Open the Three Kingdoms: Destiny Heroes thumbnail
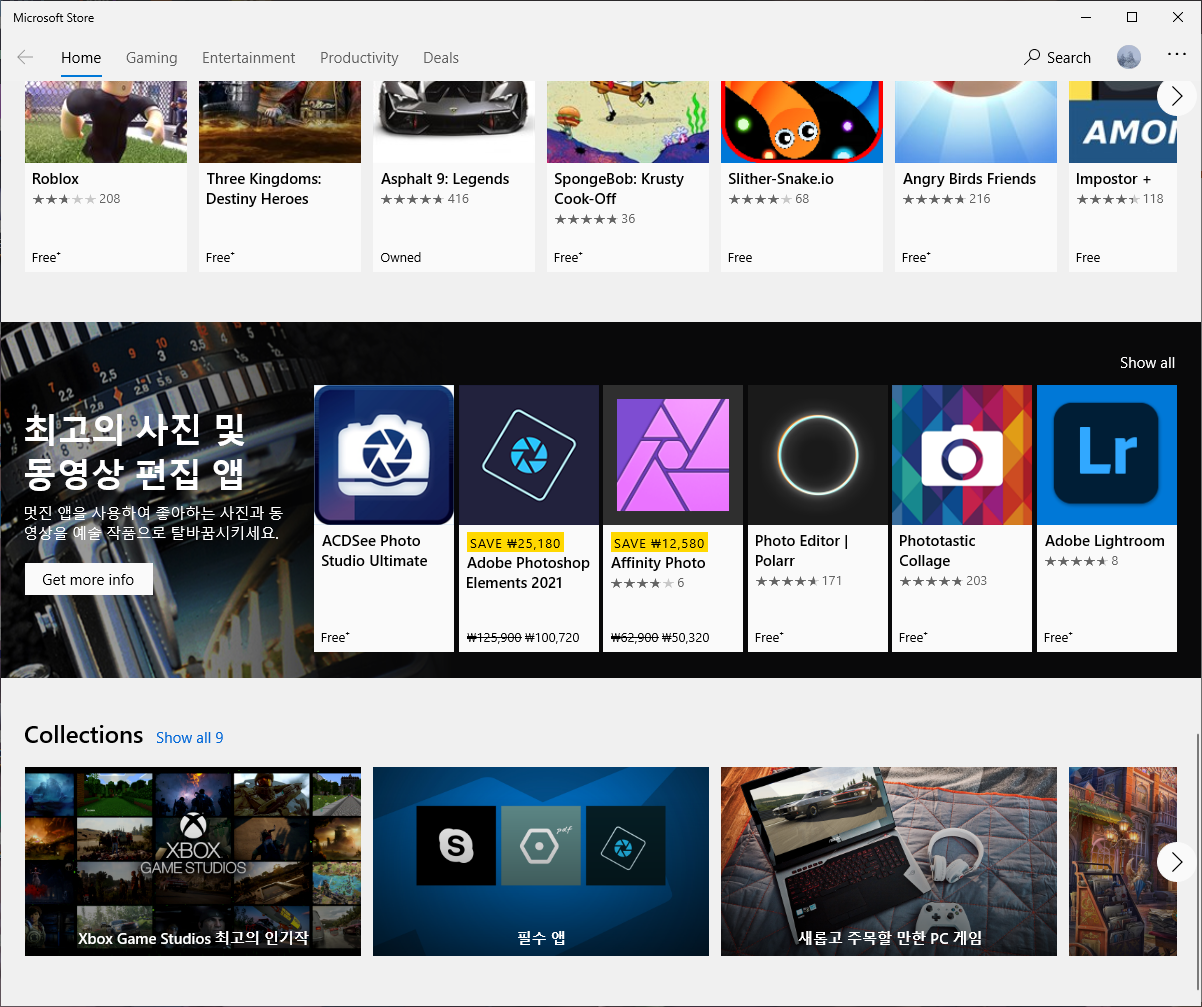 coord(280,122)
